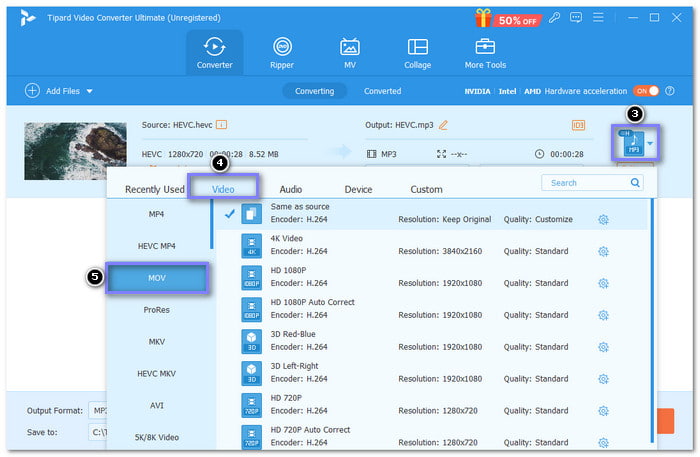Image resolution: width=700 pixels, height=457 pixels.
Task: Open More Tools toolbox
Action: pyautogui.click(x=485, y=53)
